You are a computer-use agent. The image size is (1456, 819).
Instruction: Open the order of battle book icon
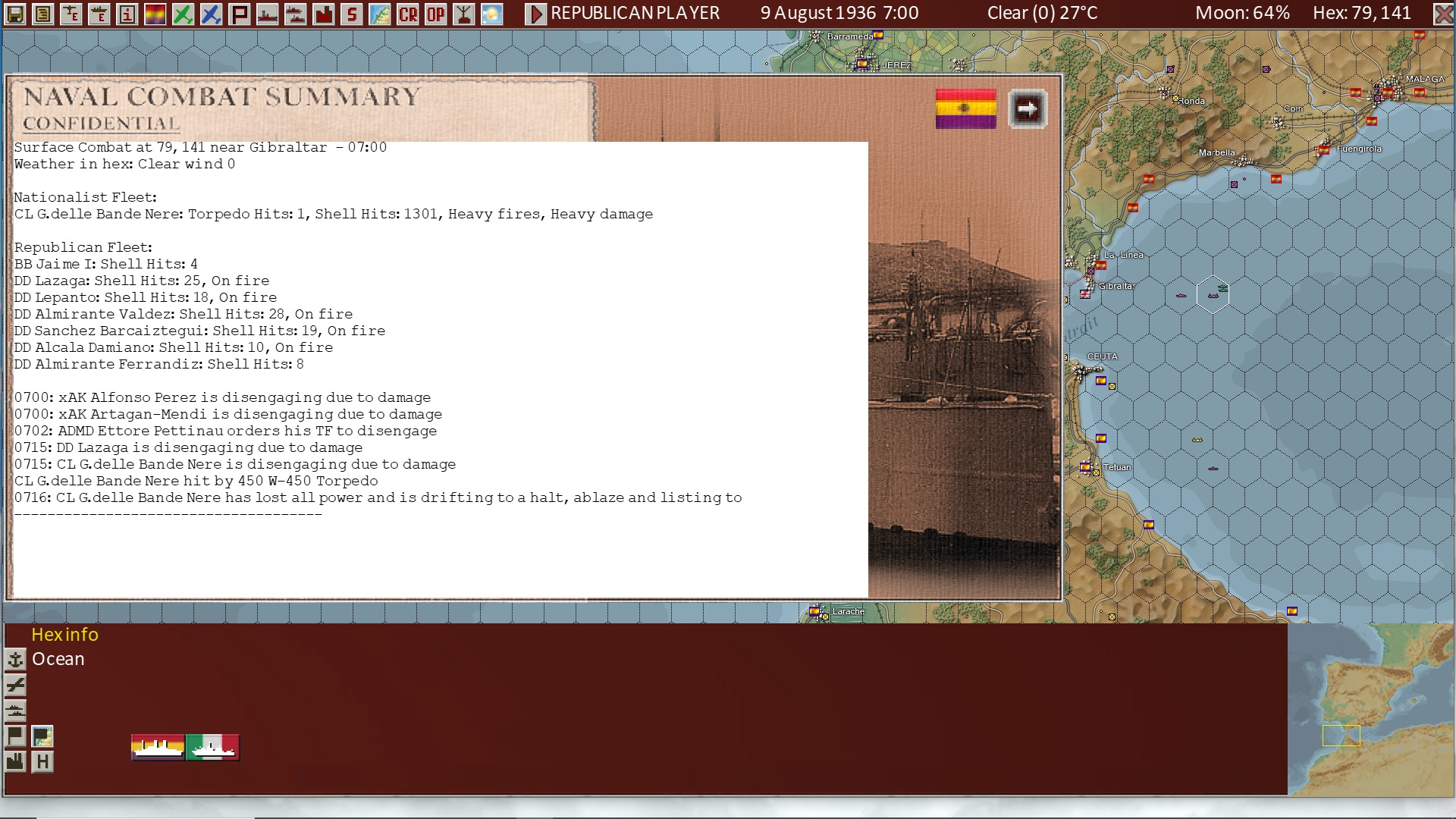pyautogui.click(x=43, y=13)
